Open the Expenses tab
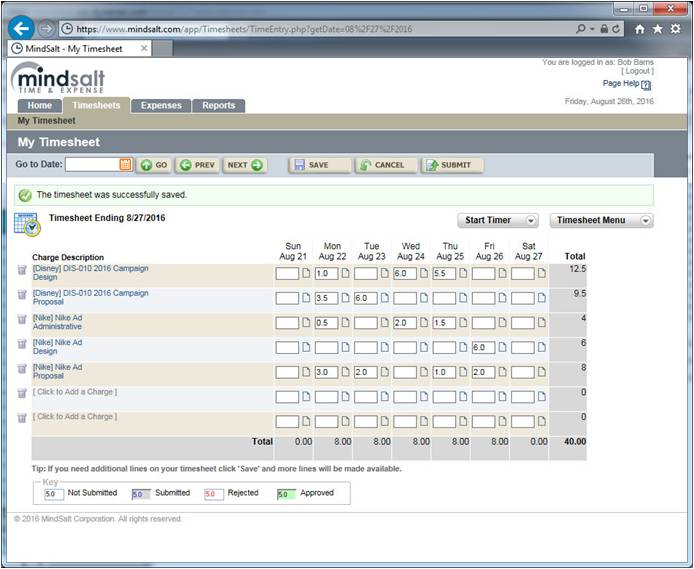Screen dimensions: 694x569 pyautogui.click(x=161, y=106)
